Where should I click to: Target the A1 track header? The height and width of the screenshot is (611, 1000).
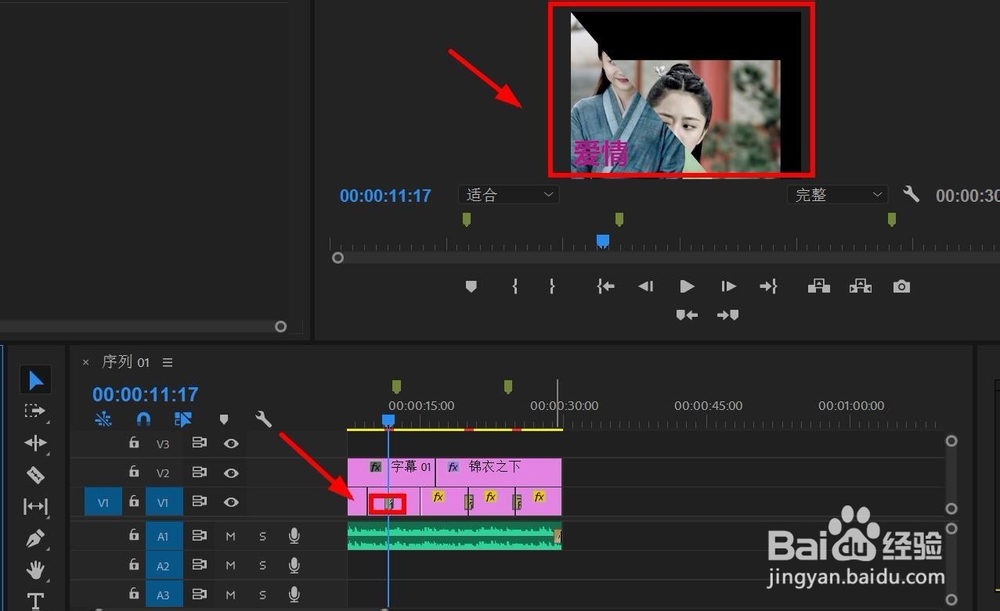click(x=164, y=536)
